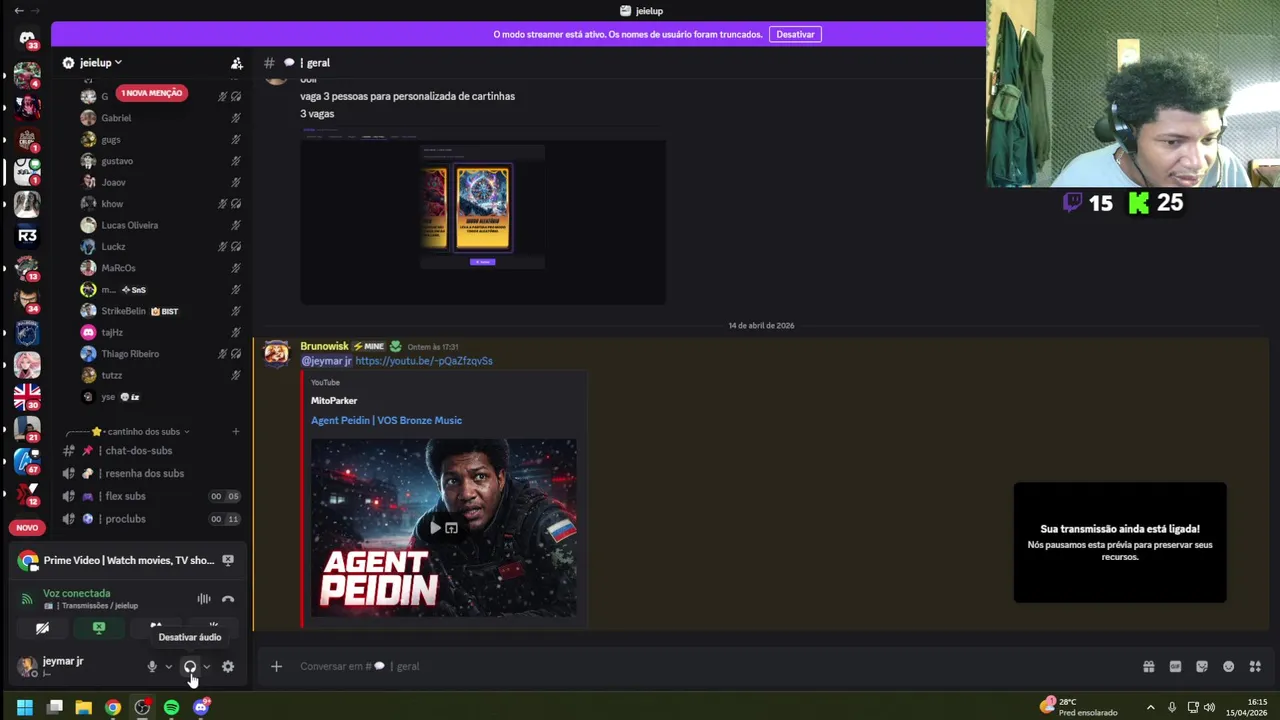Toggle the system volume icon
1280x720 pixels.
click(1209, 707)
